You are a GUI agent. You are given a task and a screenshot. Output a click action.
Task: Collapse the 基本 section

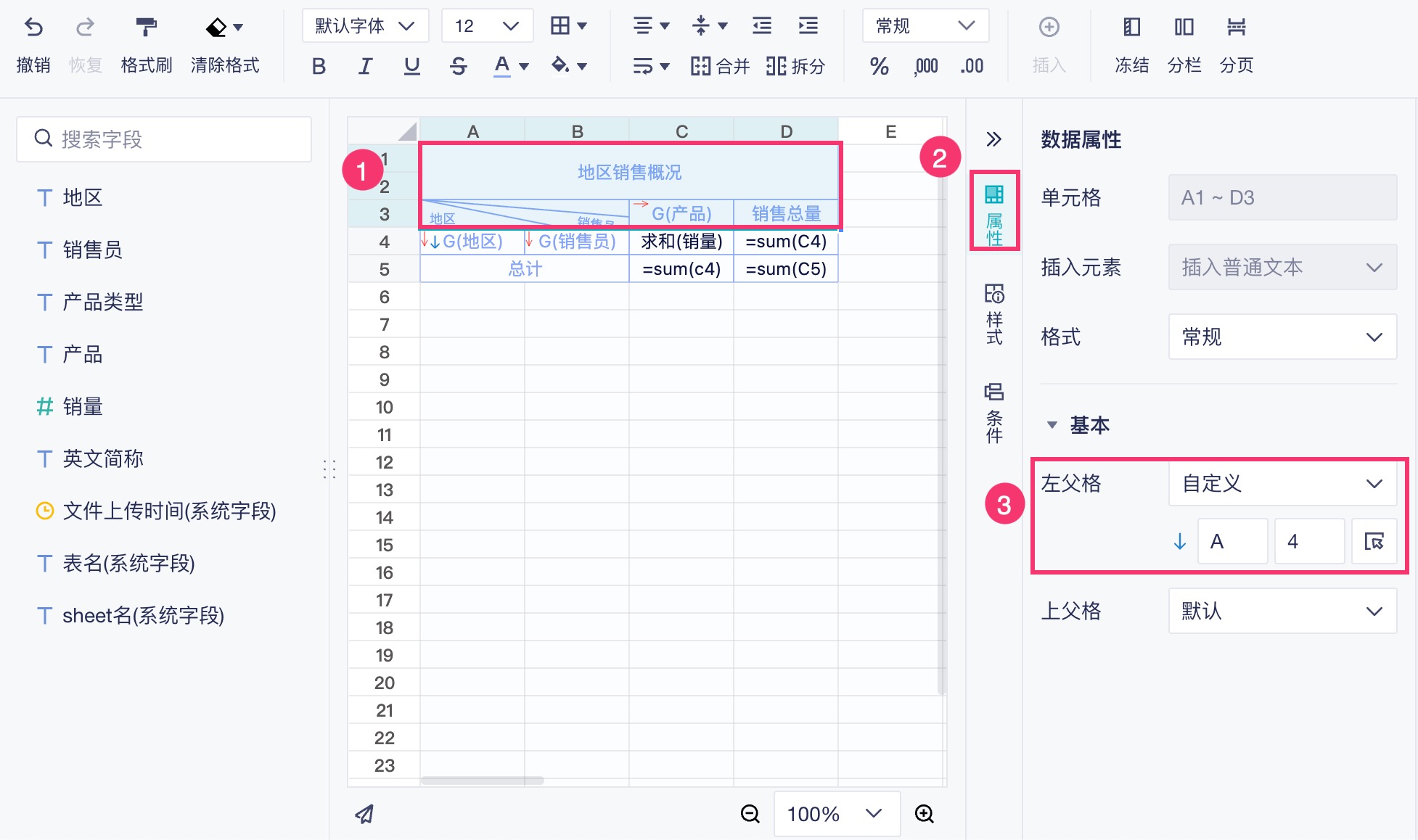click(1052, 425)
